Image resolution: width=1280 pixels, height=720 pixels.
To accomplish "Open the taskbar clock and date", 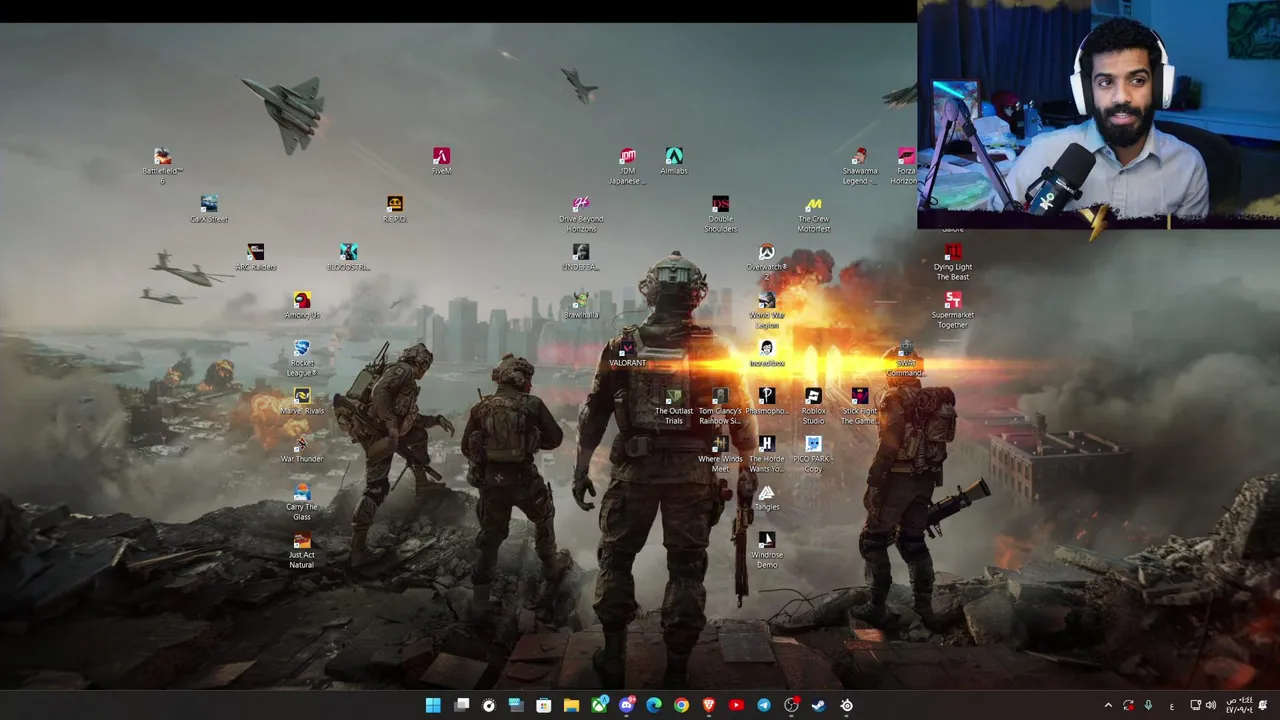I will tap(1238, 705).
